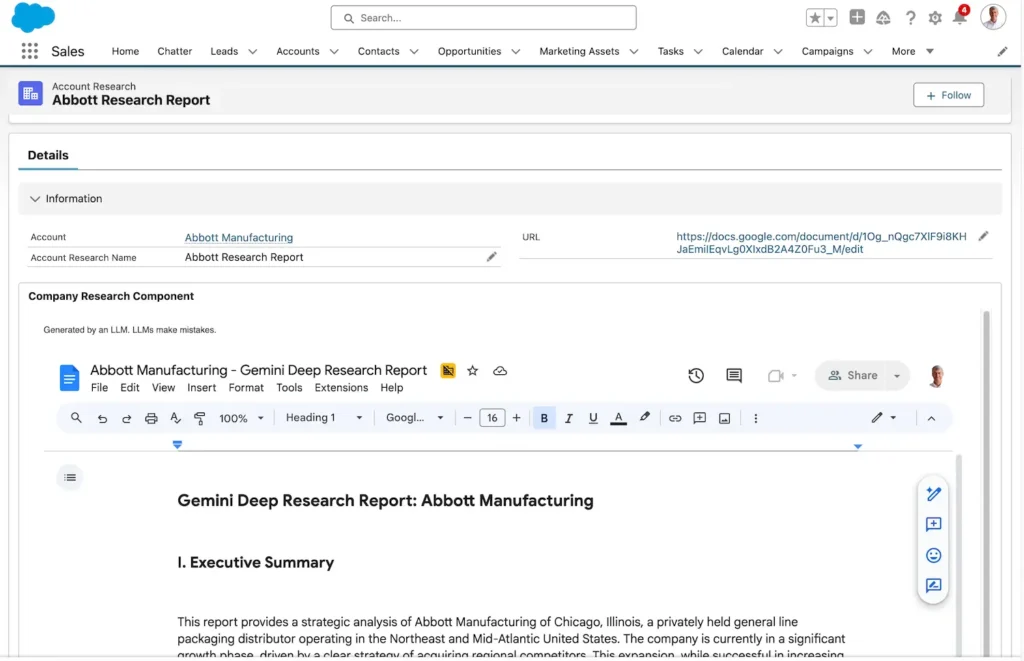Click the Trailhead guidance icon
Viewport: 1024px width, 661px height.
tap(883, 18)
